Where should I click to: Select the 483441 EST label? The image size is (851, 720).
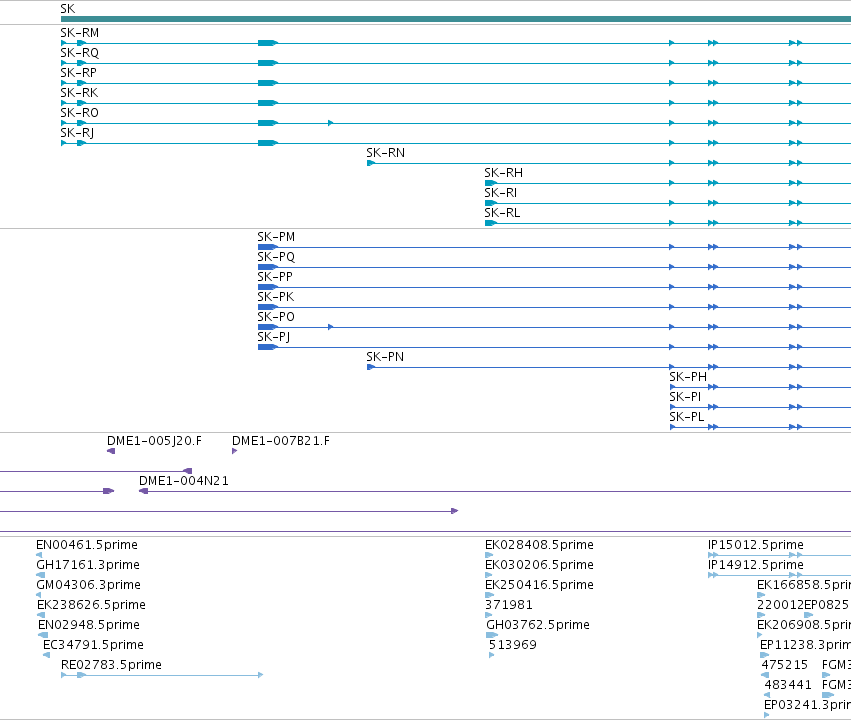click(x=788, y=686)
